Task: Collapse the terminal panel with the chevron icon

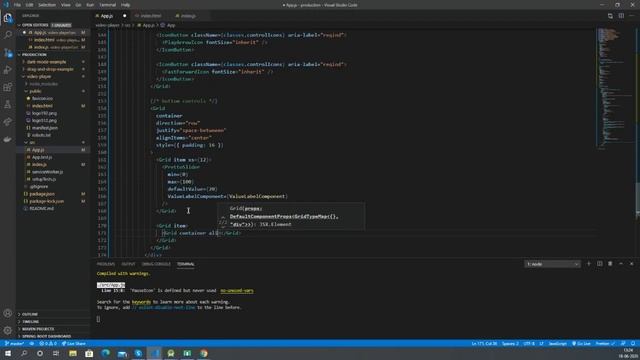Action: tap(621, 264)
